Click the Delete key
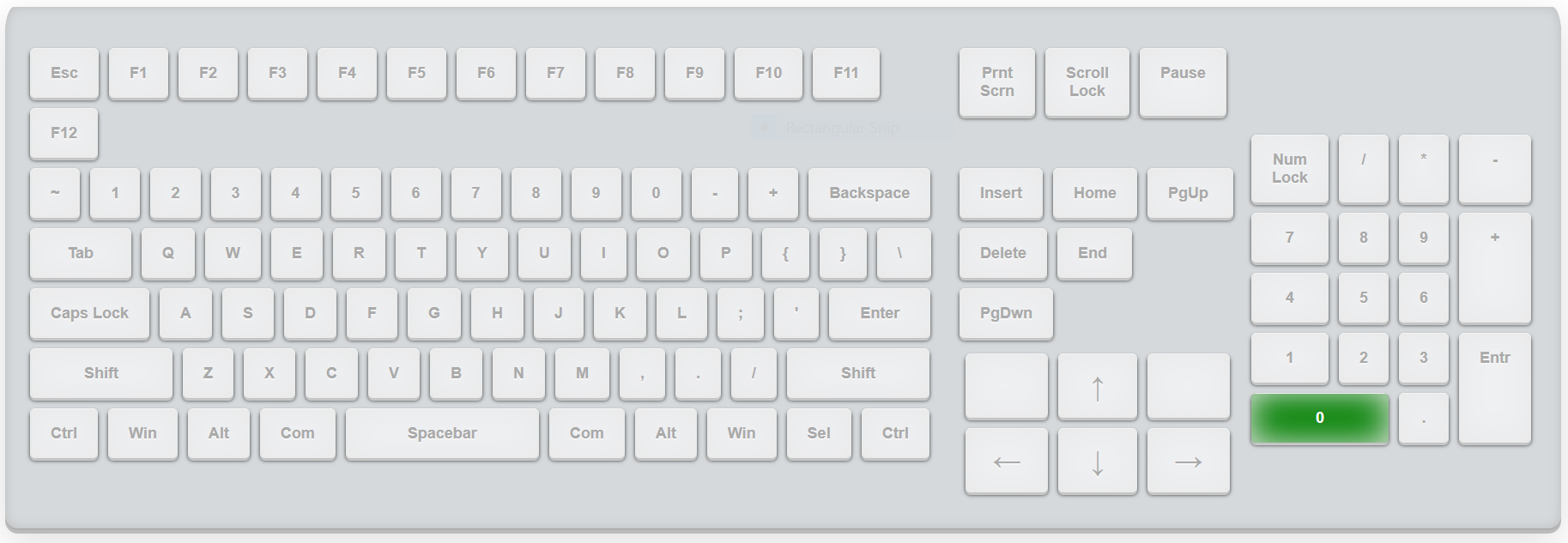 pos(1002,253)
